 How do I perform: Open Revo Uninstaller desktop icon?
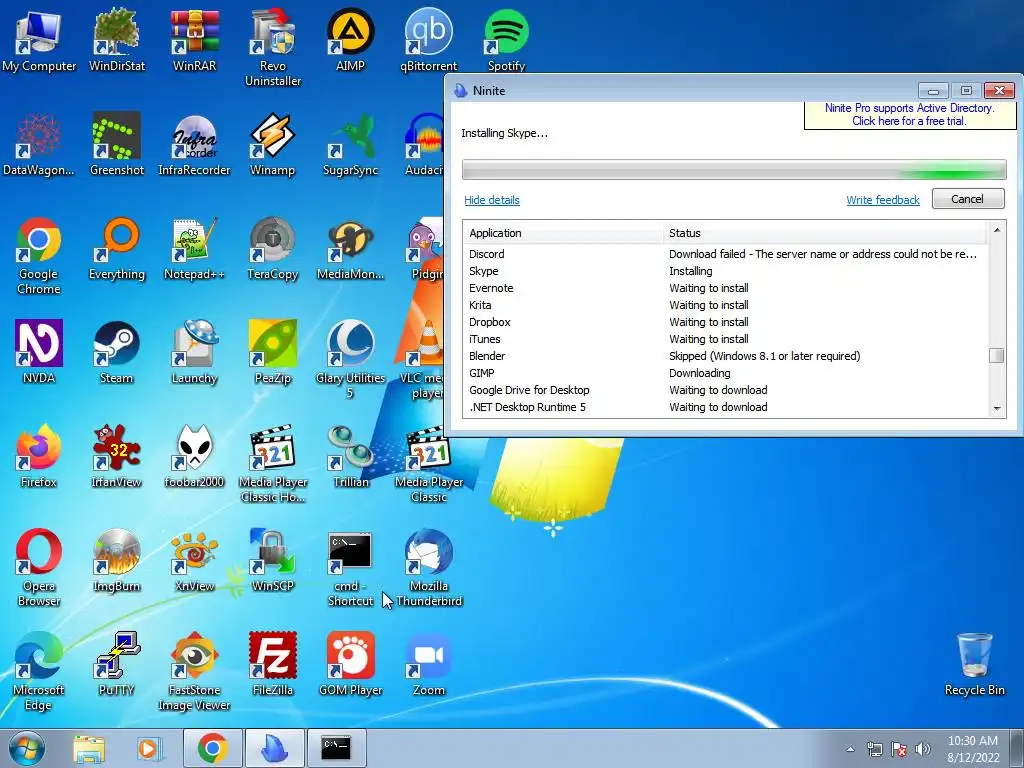272,47
